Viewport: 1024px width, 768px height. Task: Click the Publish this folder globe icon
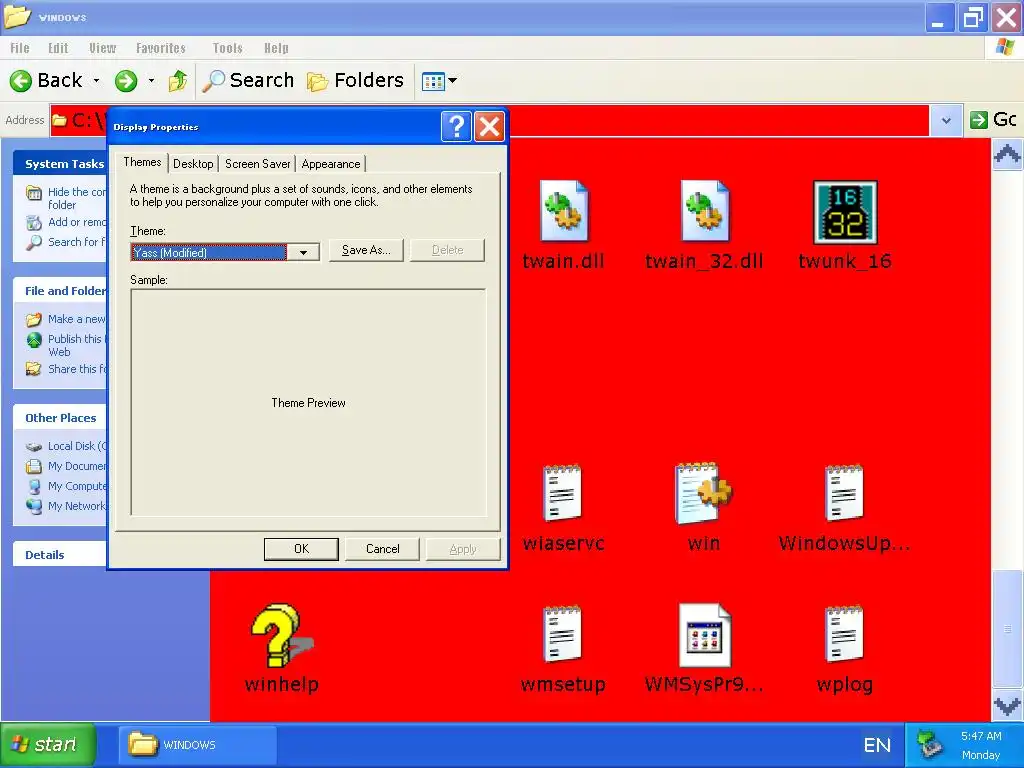click(x=34, y=340)
